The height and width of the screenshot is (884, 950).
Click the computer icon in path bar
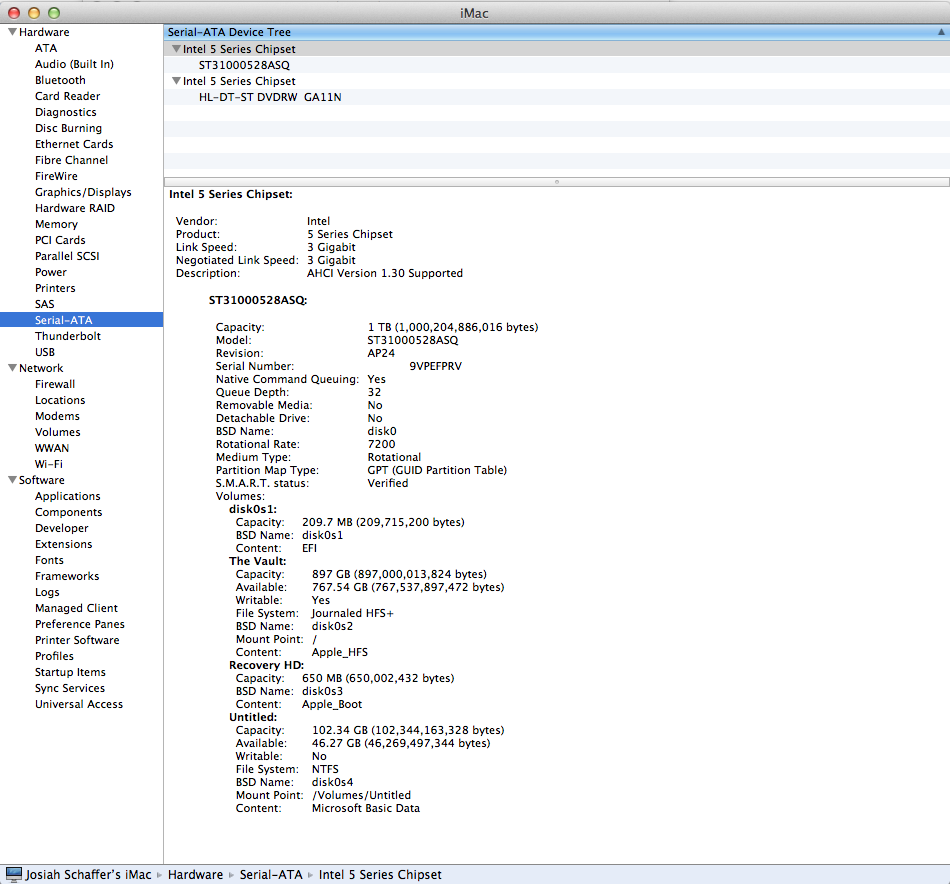[13, 874]
